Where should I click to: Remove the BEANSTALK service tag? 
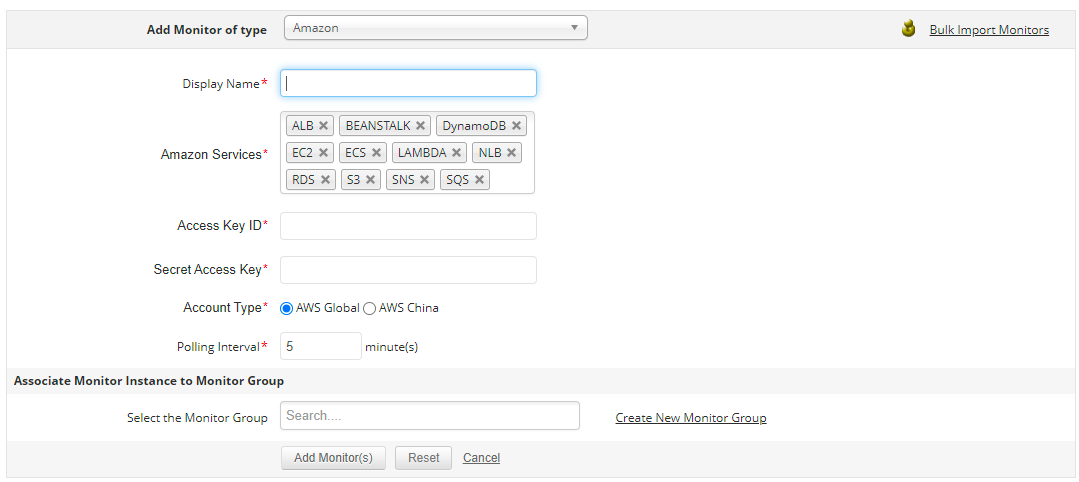tap(420, 126)
